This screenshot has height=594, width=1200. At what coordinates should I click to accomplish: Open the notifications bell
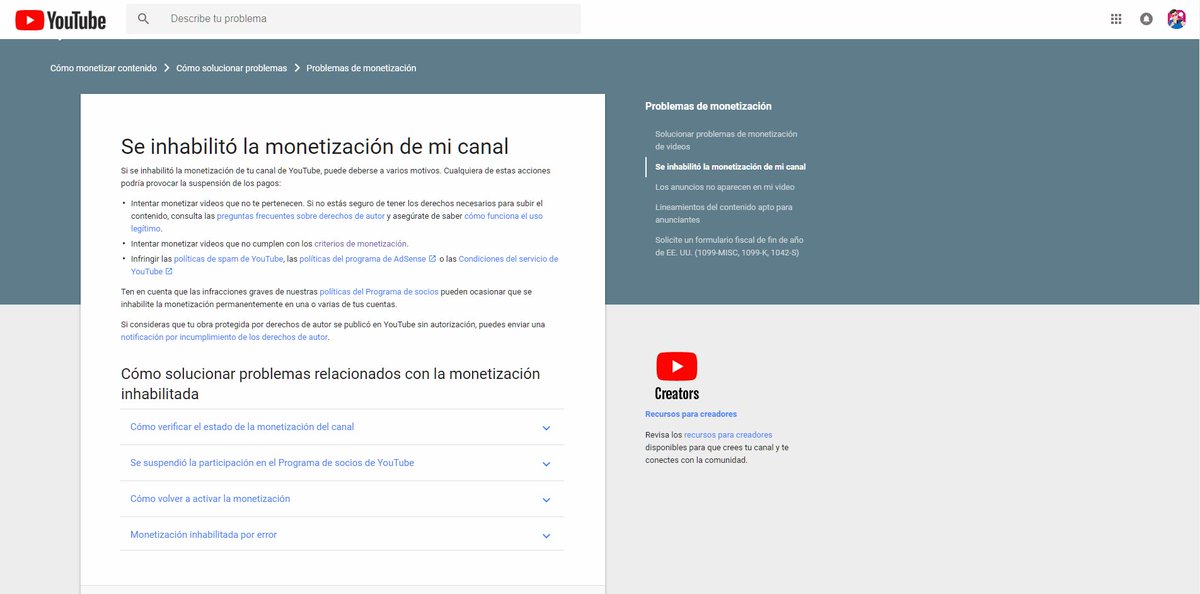pyautogui.click(x=1146, y=19)
